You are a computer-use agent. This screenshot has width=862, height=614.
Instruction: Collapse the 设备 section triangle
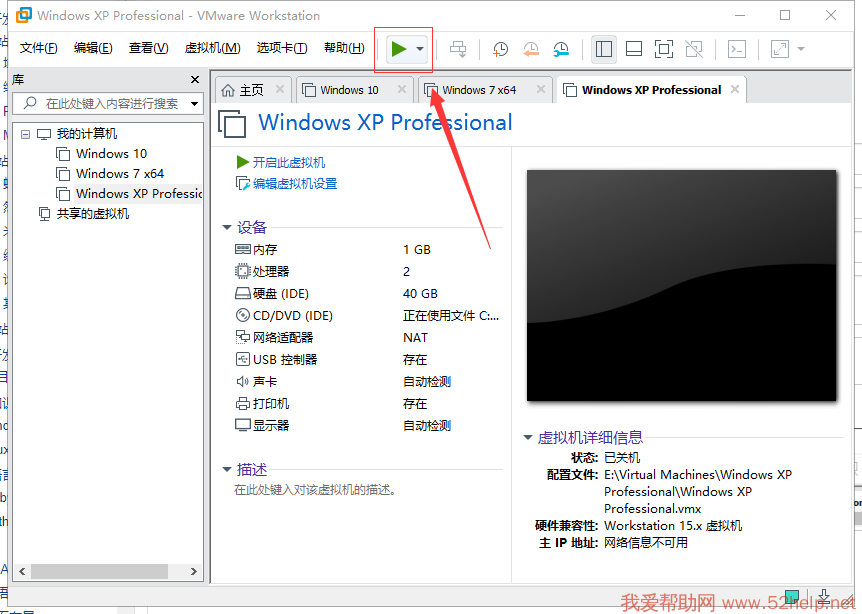pos(228,228)
